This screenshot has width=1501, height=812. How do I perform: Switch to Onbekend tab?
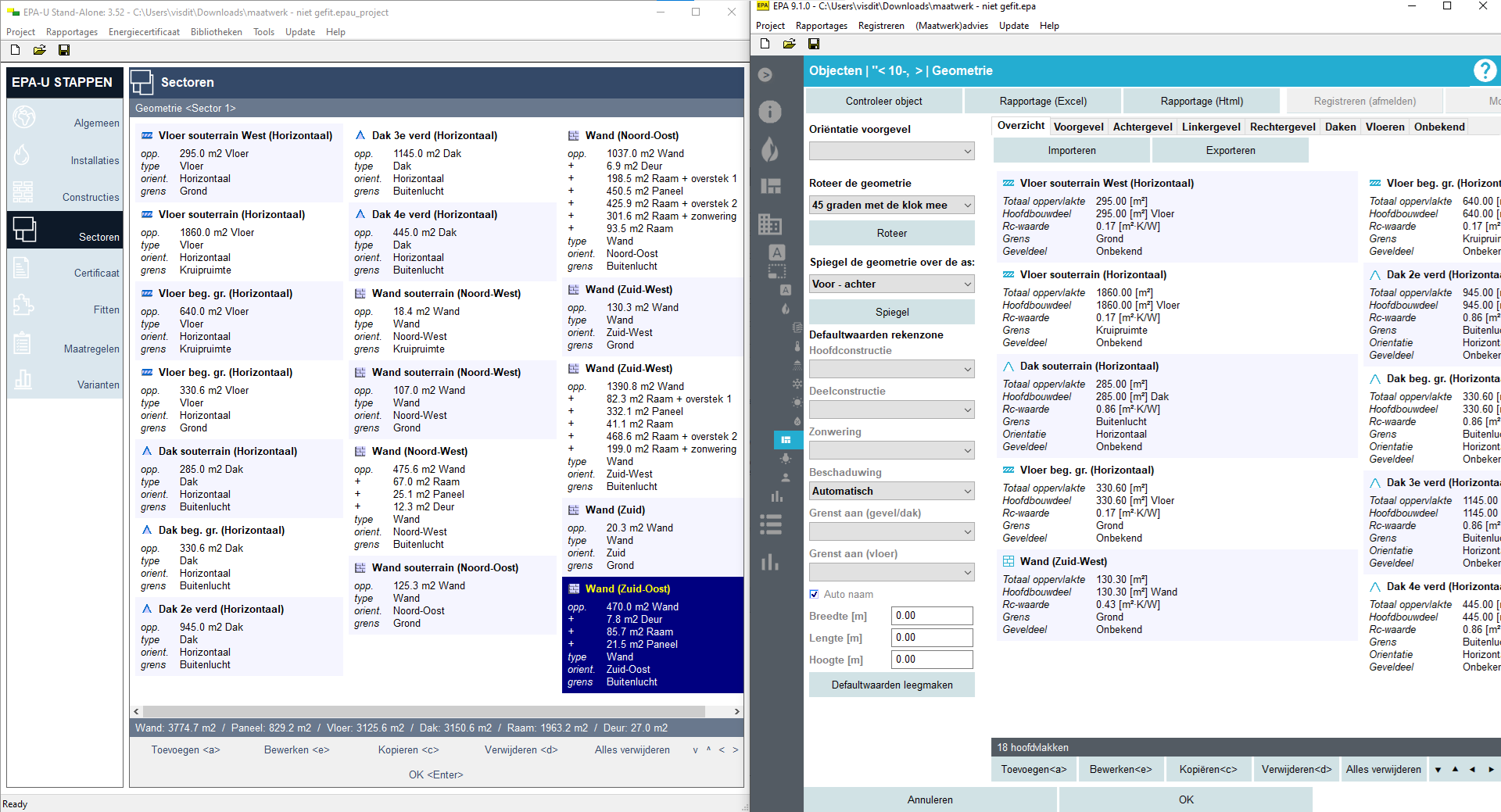[1439, 127]
